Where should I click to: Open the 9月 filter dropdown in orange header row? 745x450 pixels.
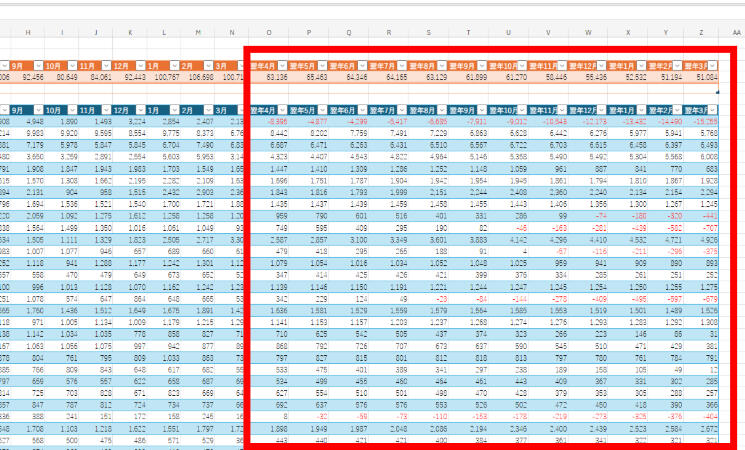click(x=38, y=66)
